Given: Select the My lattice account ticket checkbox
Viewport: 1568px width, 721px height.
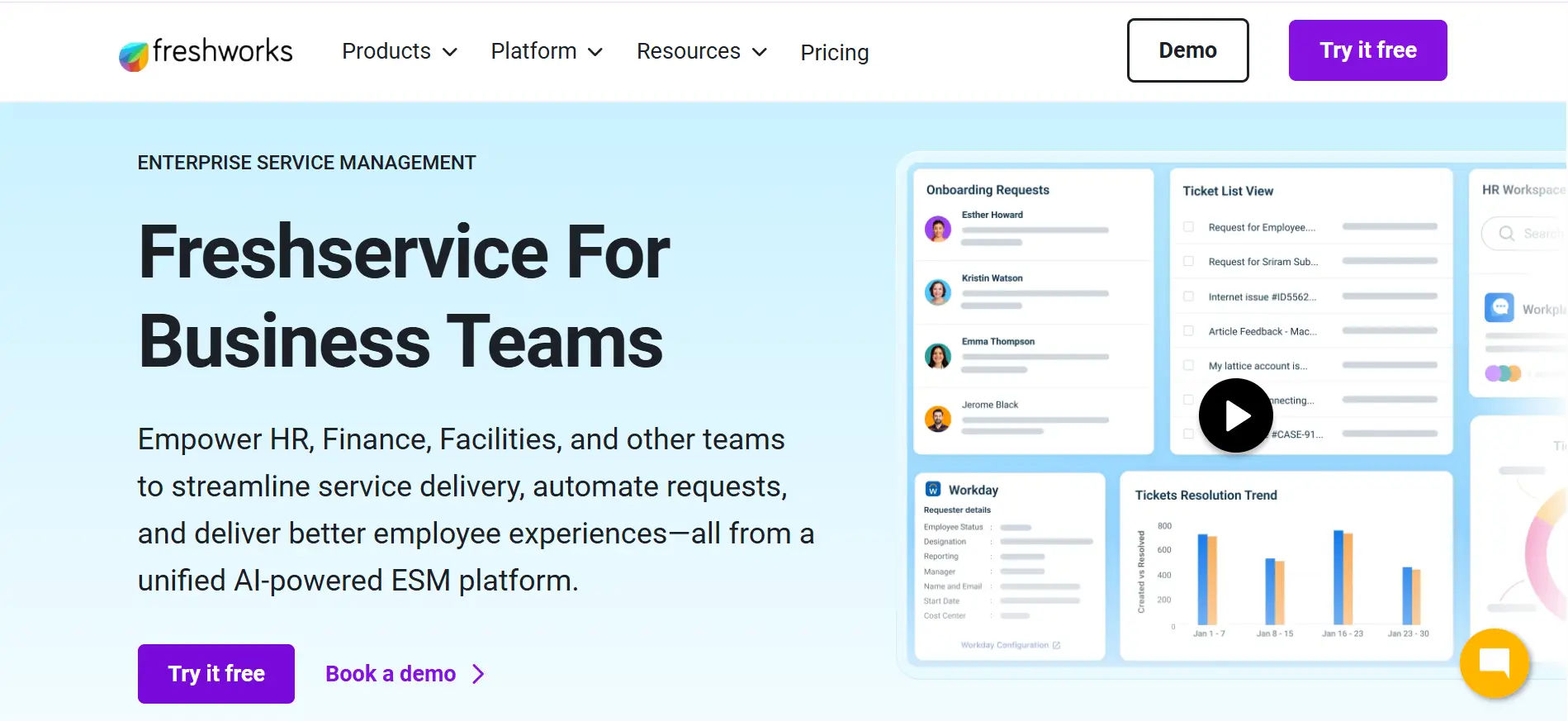Looking at the screenshot, I should point(1188,365).
